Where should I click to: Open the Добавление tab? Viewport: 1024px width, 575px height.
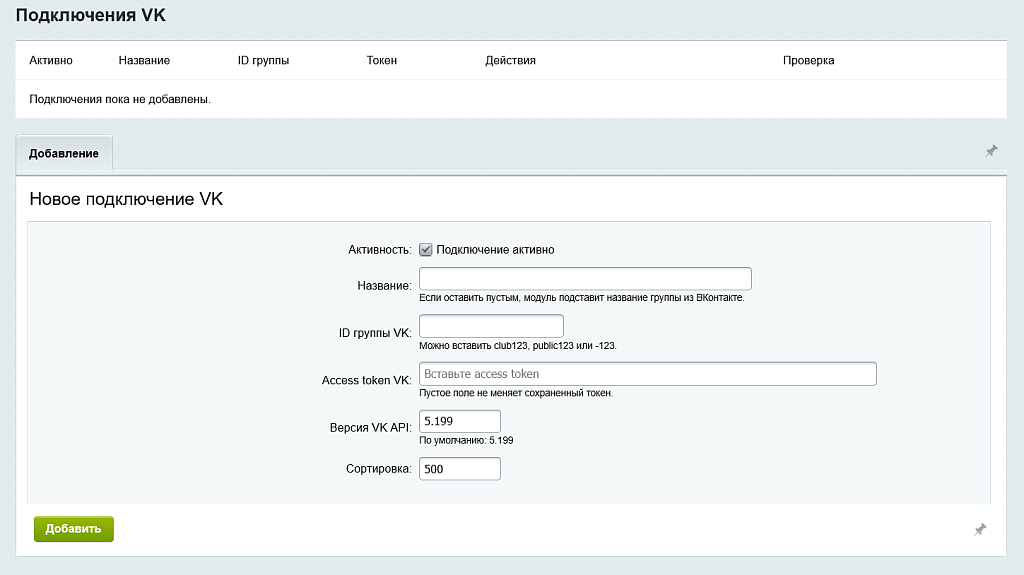pyautogui.click(x=64, y=154)
